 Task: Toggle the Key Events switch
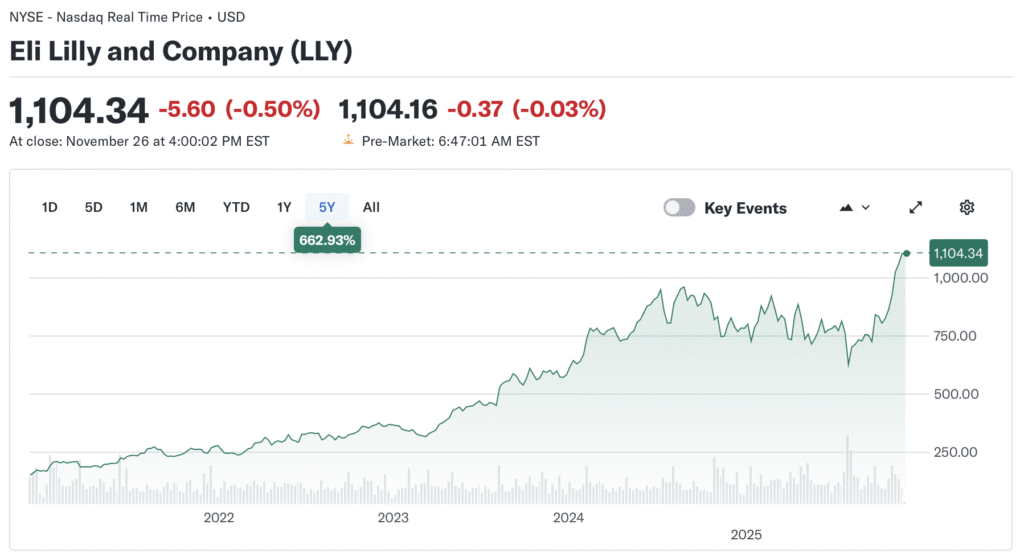(x=679, y=208)
